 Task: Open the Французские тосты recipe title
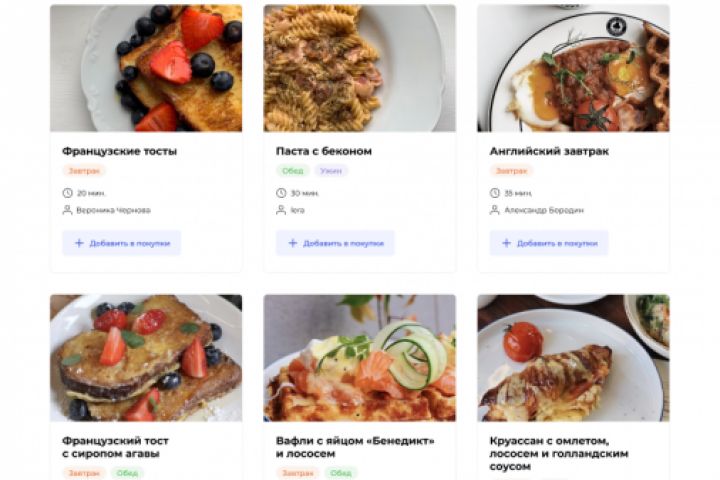coord(119,151)
